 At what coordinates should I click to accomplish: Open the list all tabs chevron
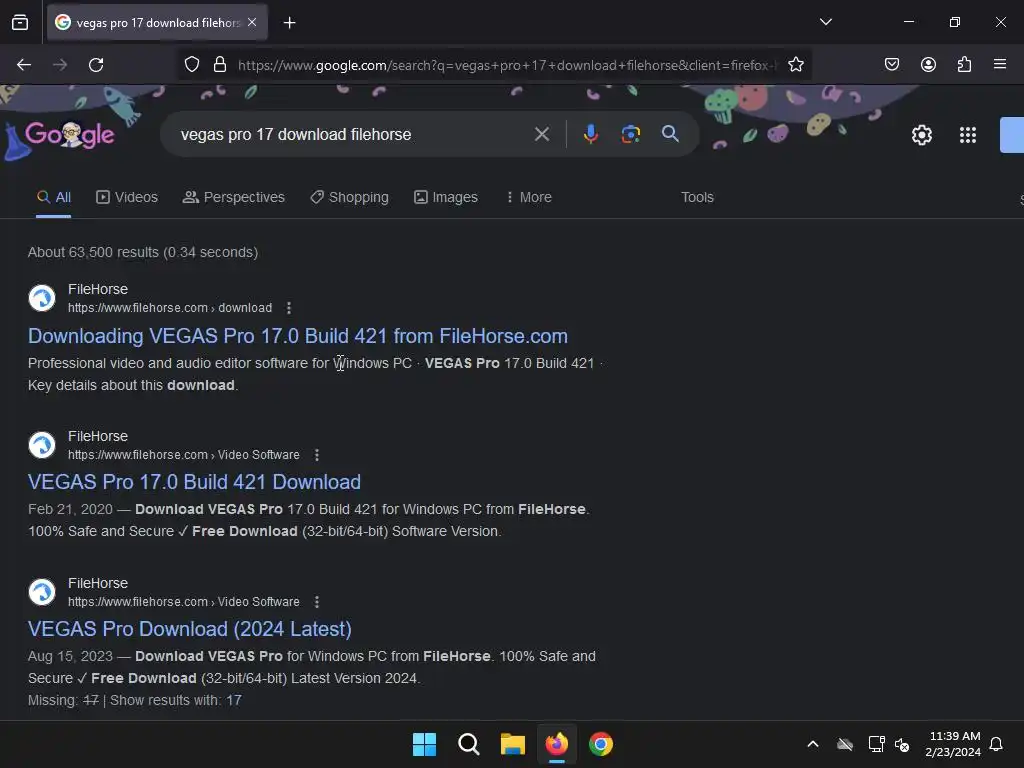(x=825, y=22)
